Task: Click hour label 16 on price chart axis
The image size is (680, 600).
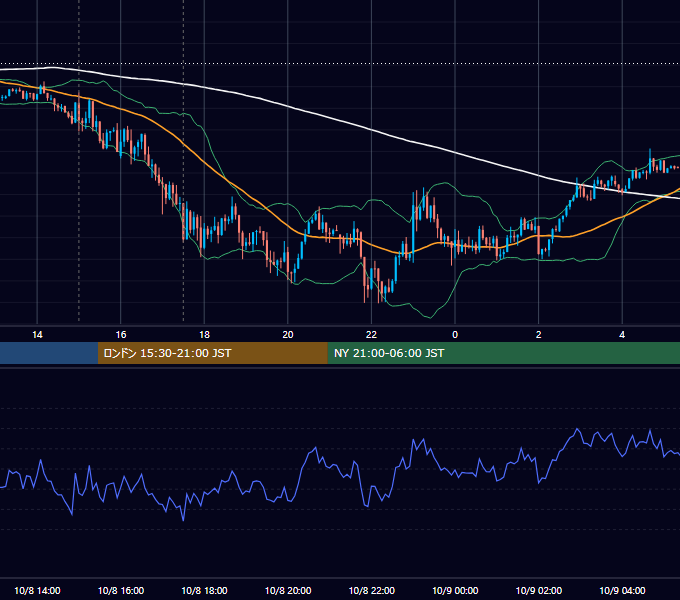Action: (121, 335)
